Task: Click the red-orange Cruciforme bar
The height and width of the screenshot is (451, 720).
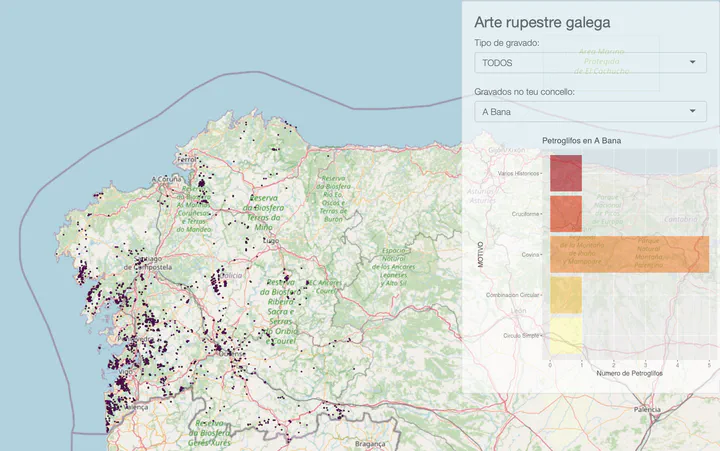Action: (x=566, y=214)
